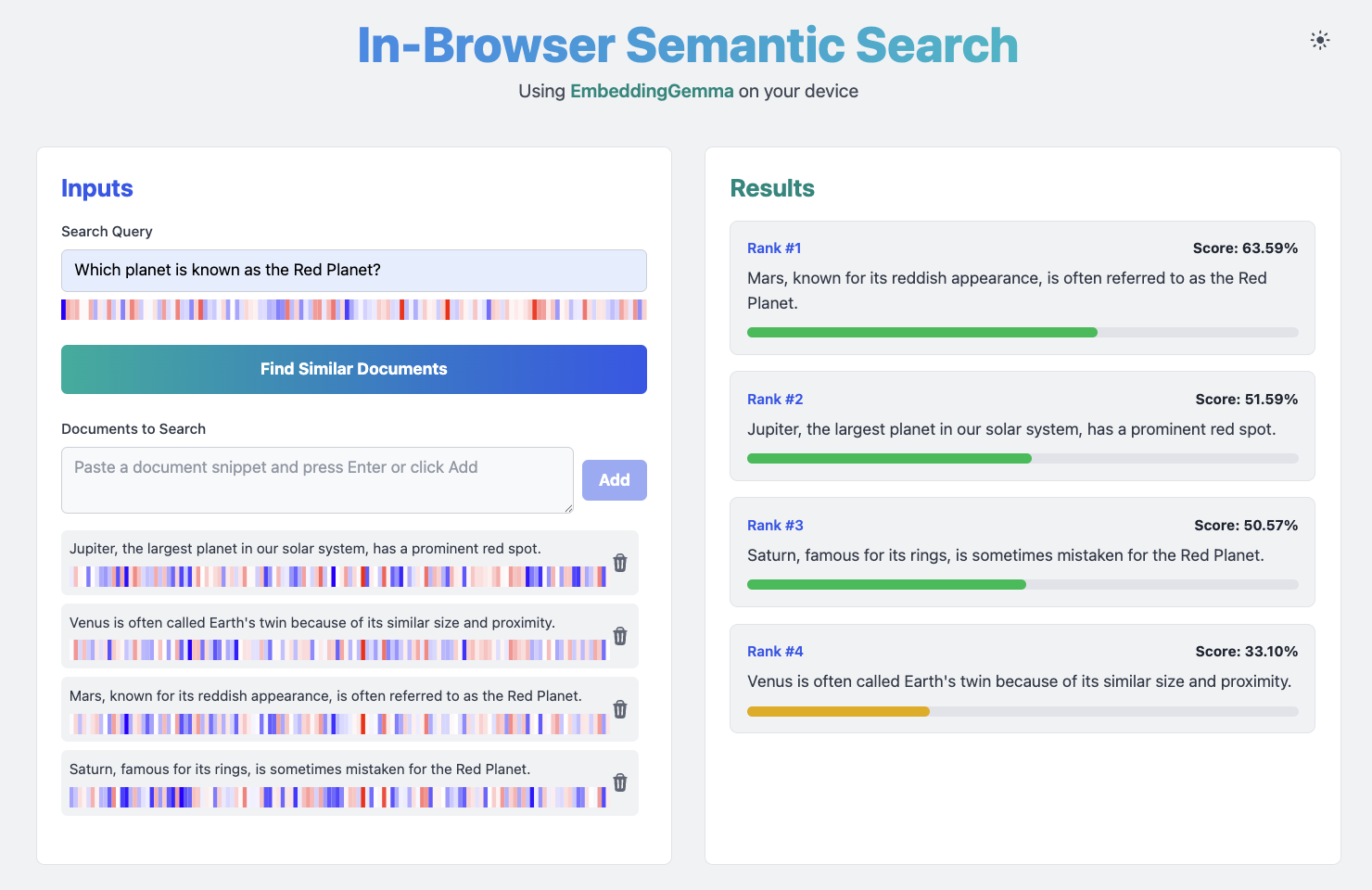Click the Rank #2 score progress bar
This screenshot has height=890, width=1372.
coord(1023,458)
